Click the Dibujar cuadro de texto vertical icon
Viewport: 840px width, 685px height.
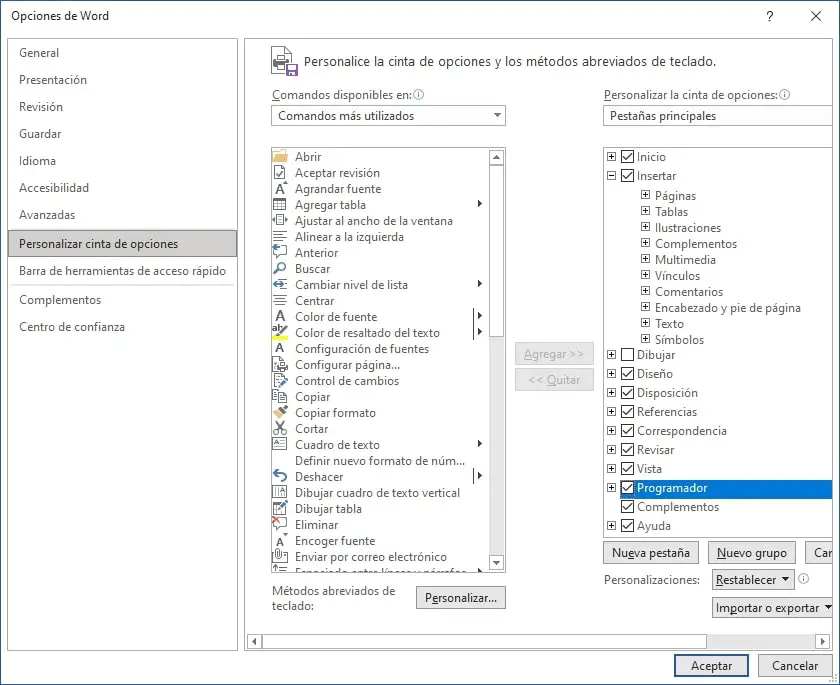tap(280, 492)
